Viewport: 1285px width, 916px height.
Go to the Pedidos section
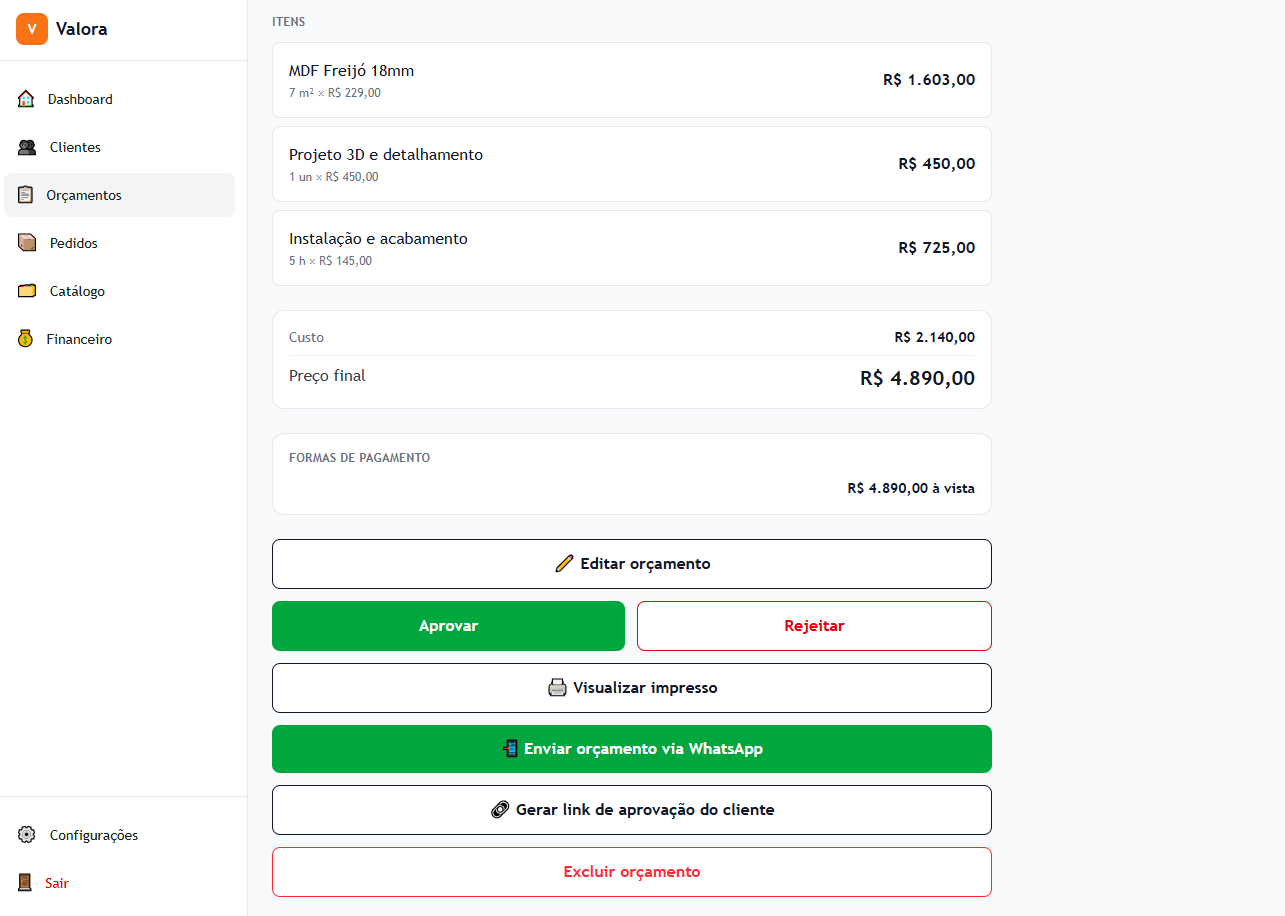tap(120, 243)
